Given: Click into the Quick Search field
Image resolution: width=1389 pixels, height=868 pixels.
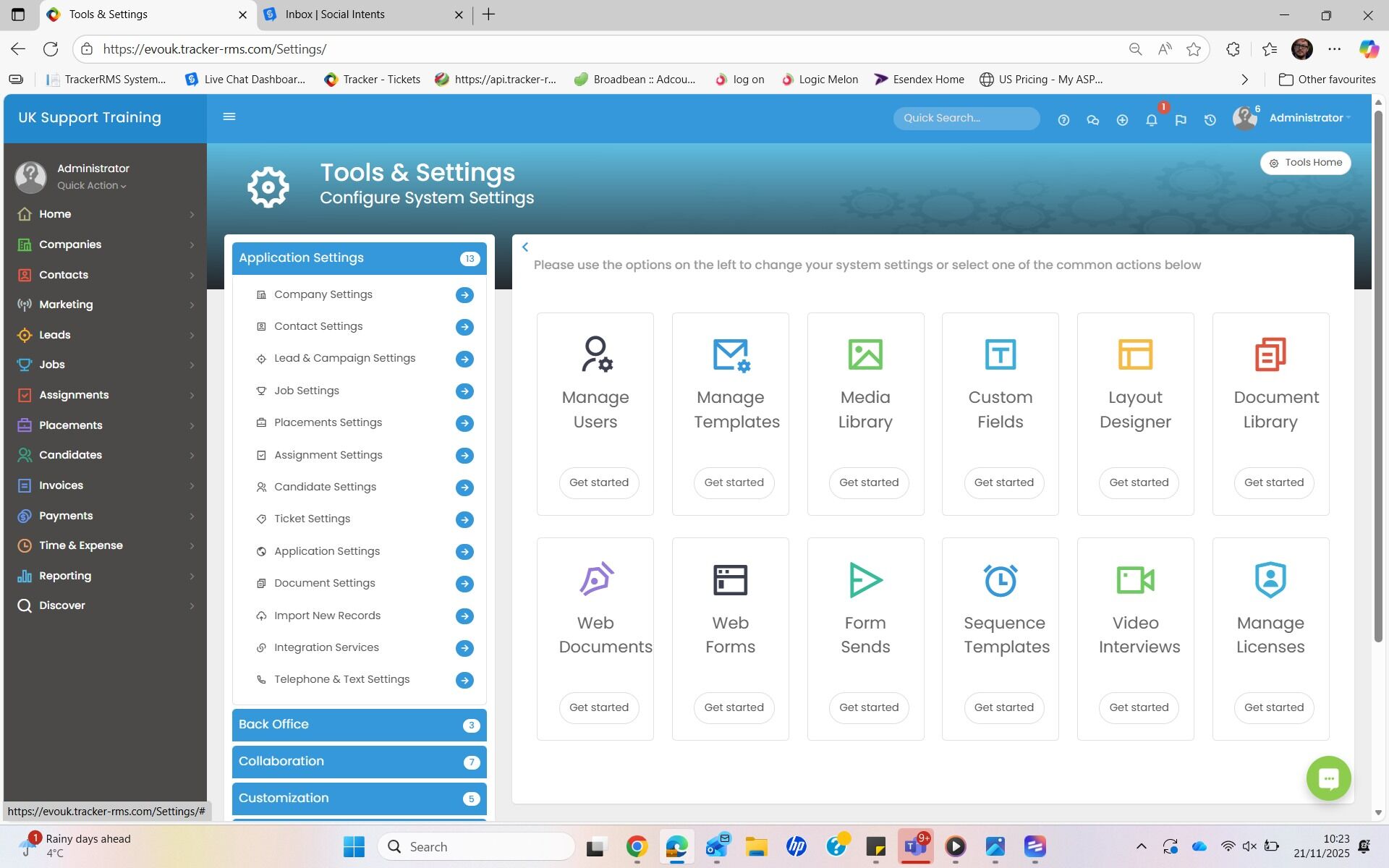Looking at the screenshot, I should 965,118.
